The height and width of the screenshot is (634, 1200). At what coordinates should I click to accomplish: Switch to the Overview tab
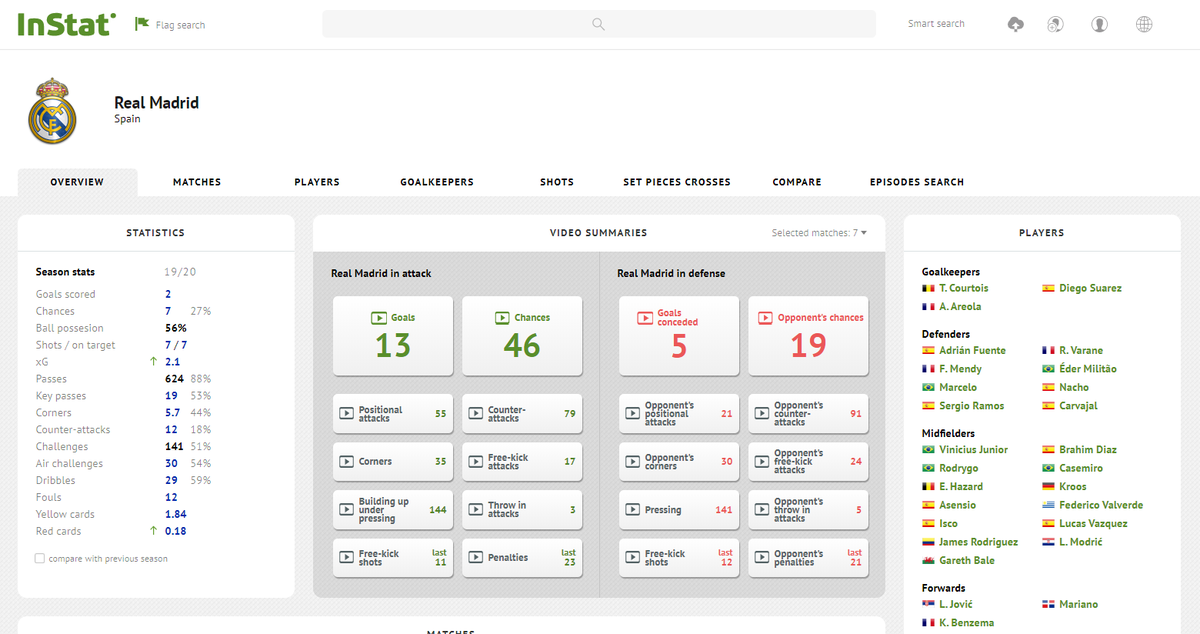(x=77, y=182)
